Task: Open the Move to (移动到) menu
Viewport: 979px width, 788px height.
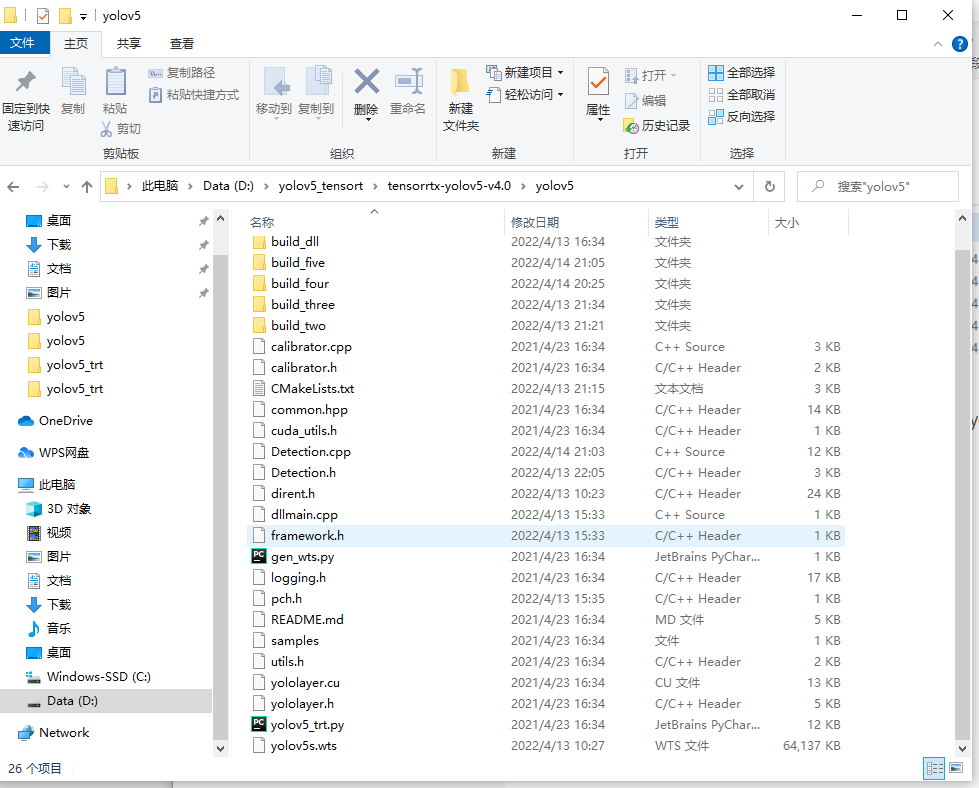Action: point(274,92)
